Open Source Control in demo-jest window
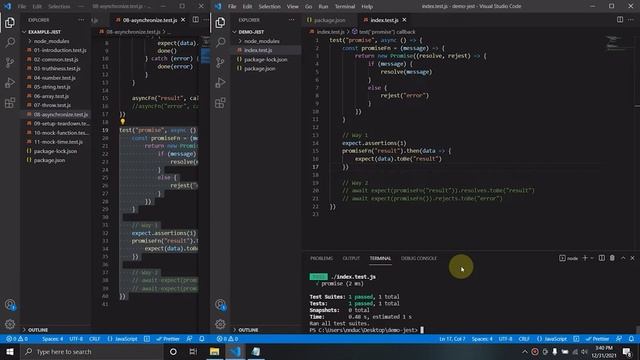The image size is (640, 360). (x=220, y=62)
